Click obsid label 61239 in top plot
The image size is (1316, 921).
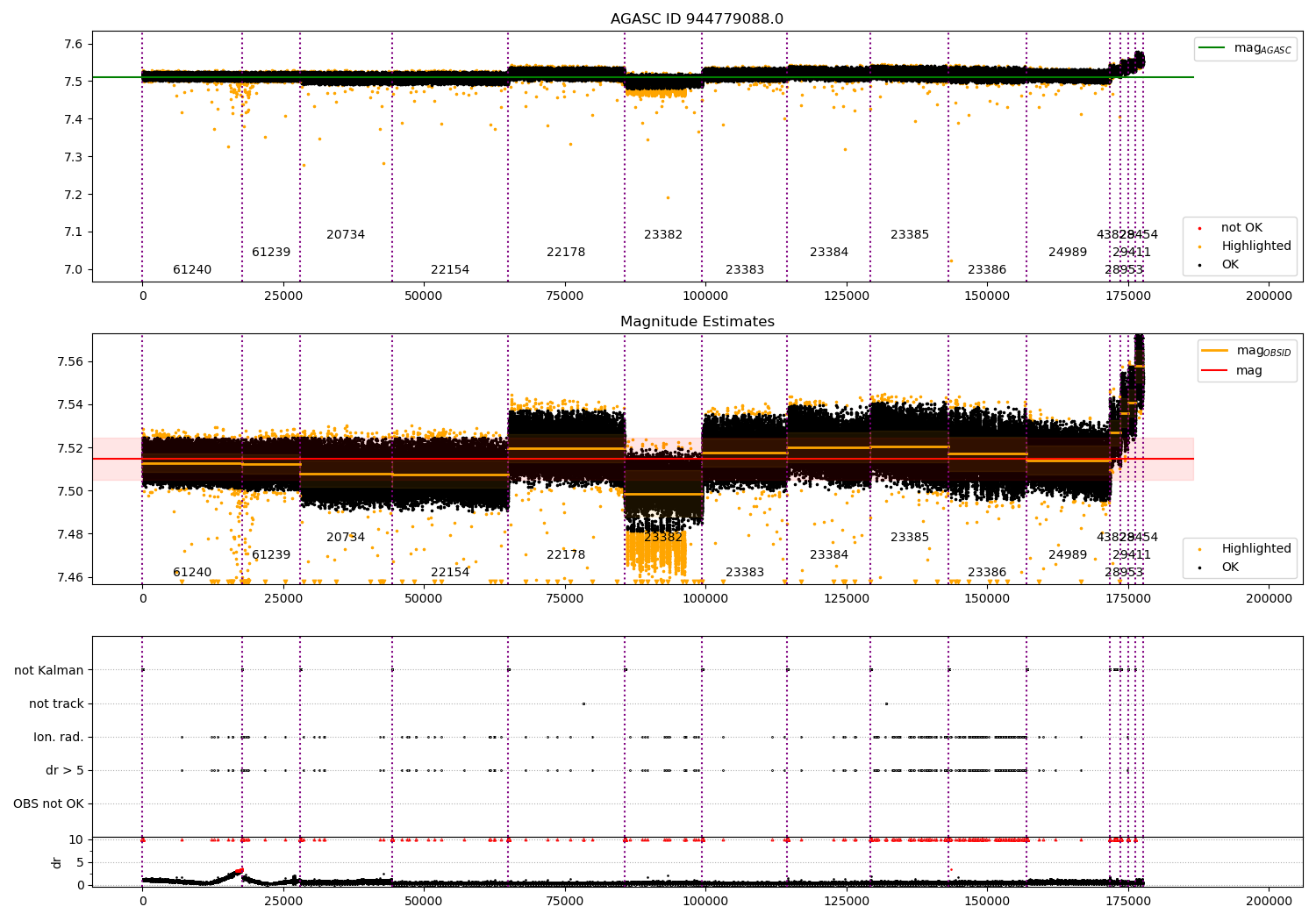[x=271, y=252]
